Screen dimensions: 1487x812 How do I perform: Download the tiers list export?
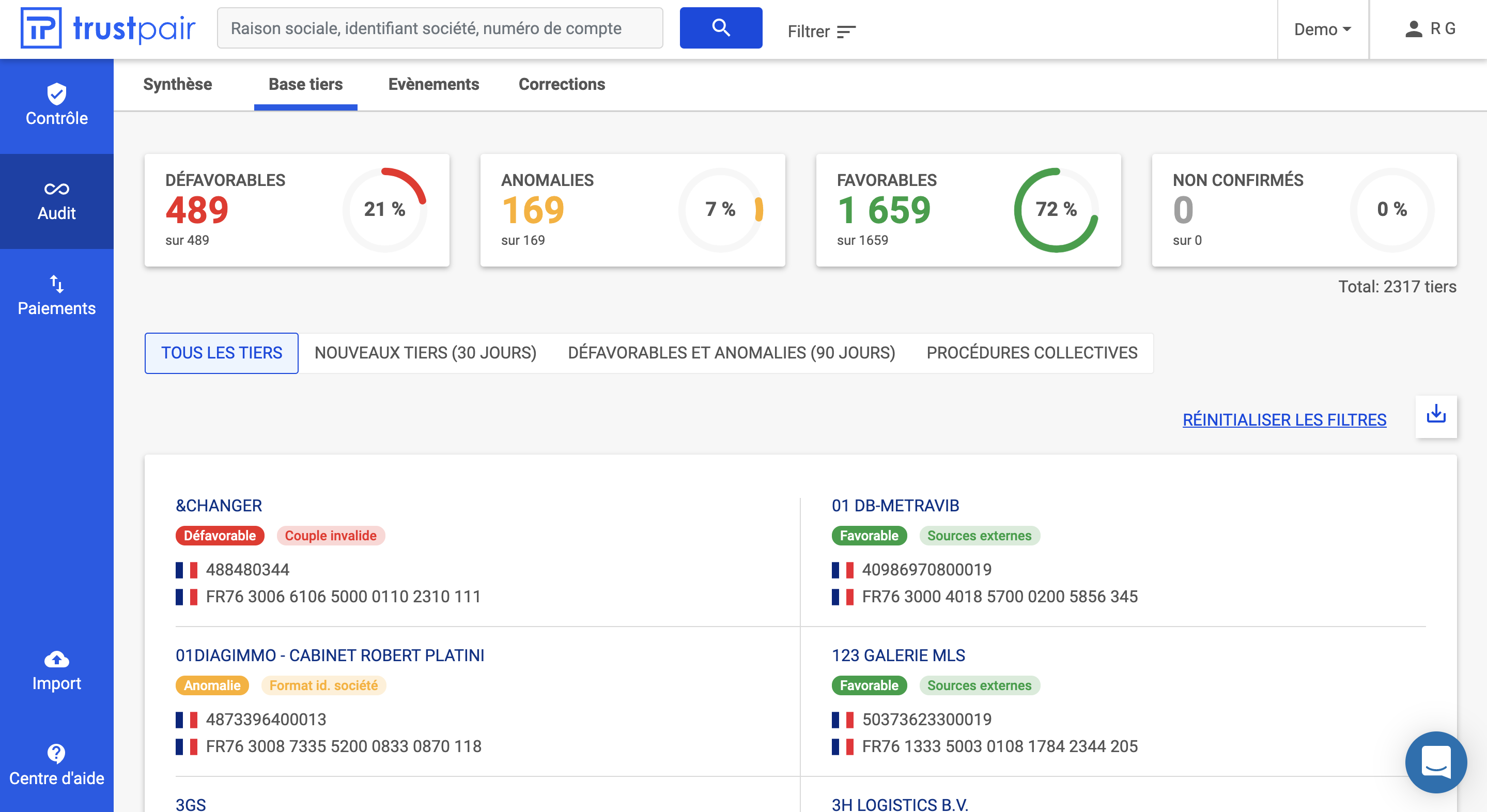1436,415
